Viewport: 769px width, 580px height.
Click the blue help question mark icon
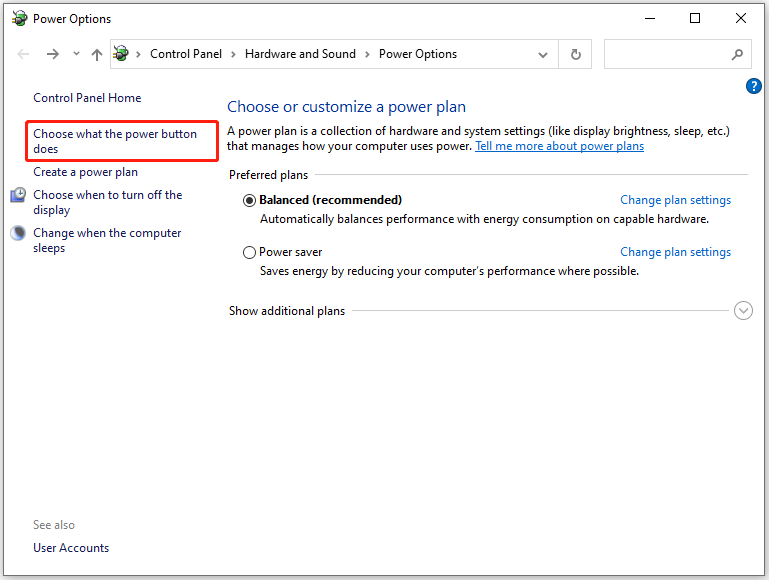point(753,86)
